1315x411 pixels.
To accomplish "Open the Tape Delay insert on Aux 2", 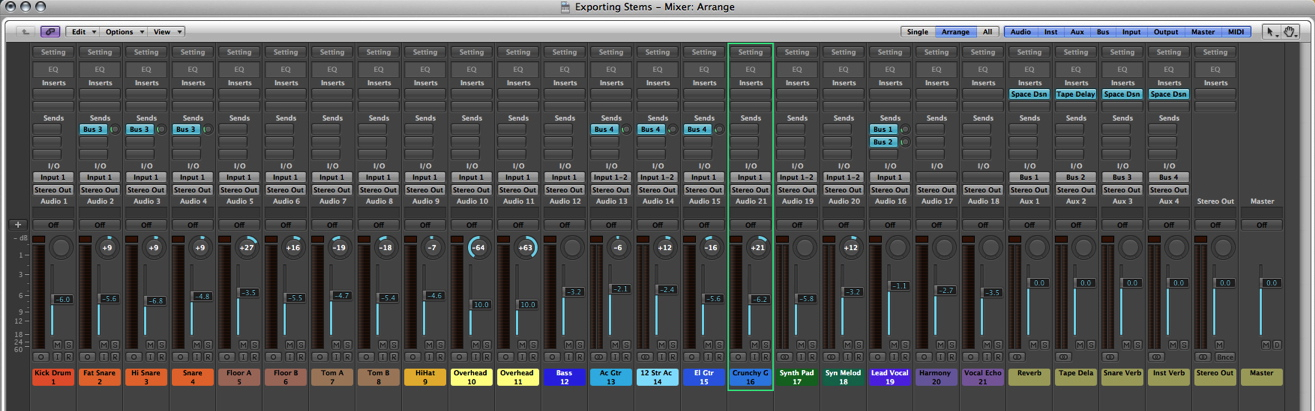I will pos(1075,94).
